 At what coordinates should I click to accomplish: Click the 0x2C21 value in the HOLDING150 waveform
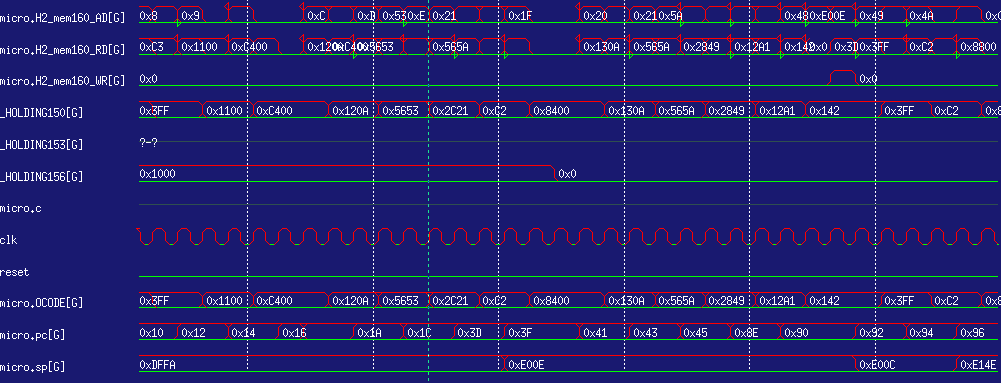tap(450, 111)
